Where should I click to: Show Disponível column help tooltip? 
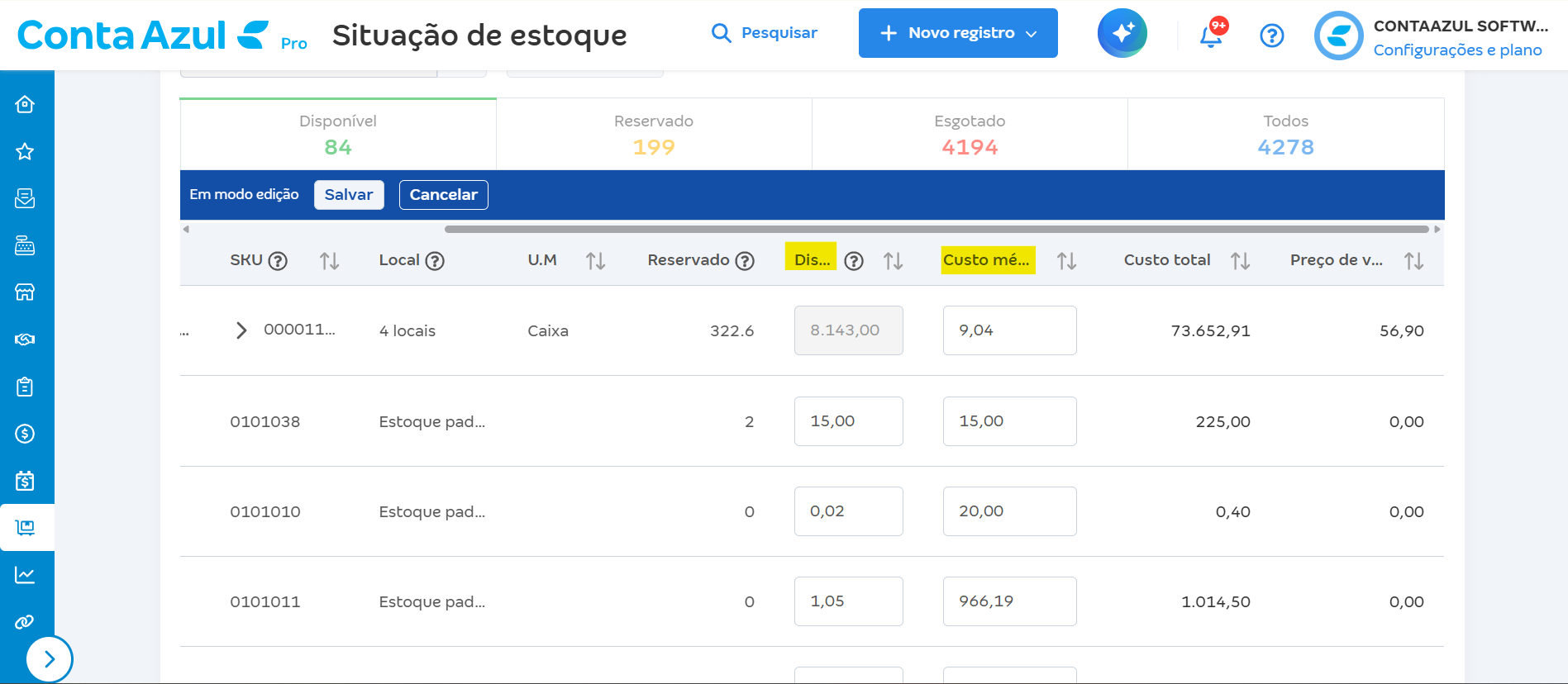pos(854,261)
